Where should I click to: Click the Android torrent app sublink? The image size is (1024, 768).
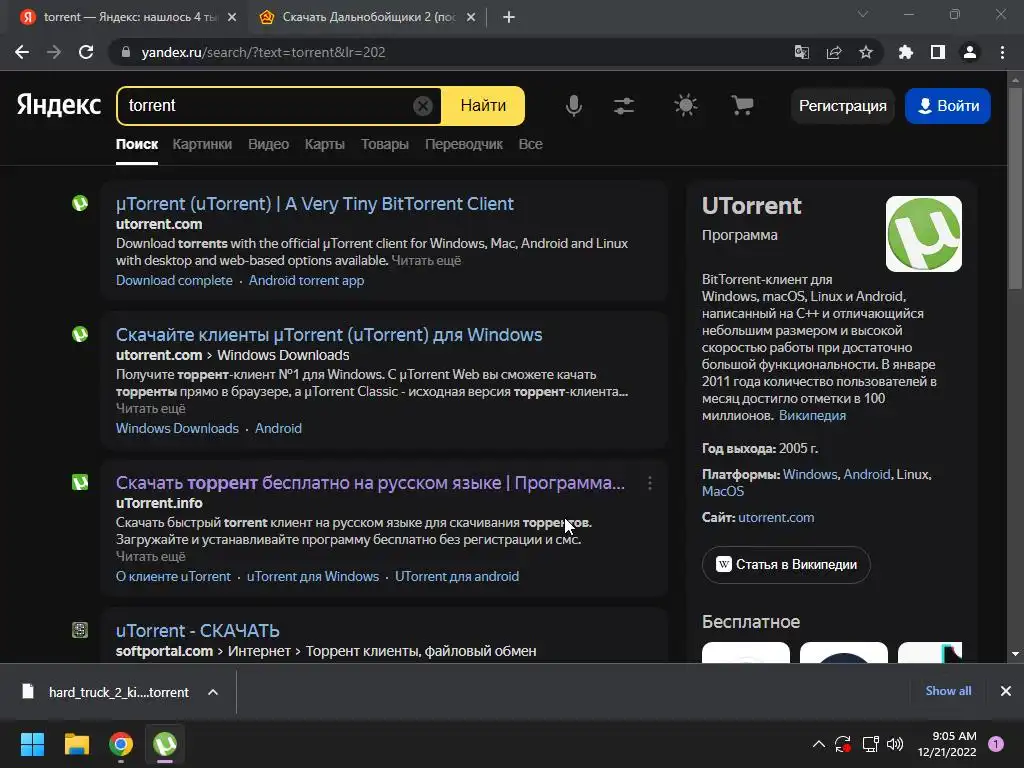[306, 280]
